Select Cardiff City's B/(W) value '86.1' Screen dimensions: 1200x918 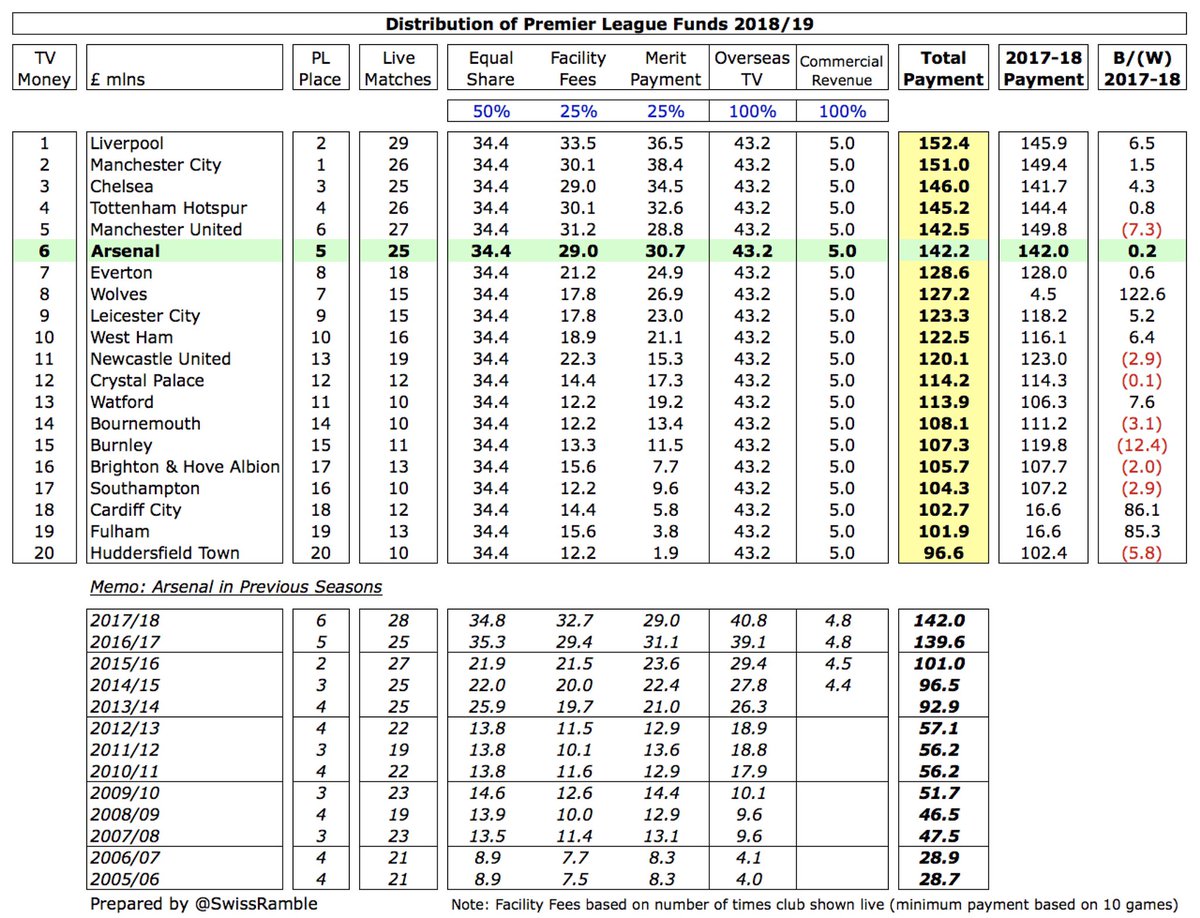(x=1141, y=510)
